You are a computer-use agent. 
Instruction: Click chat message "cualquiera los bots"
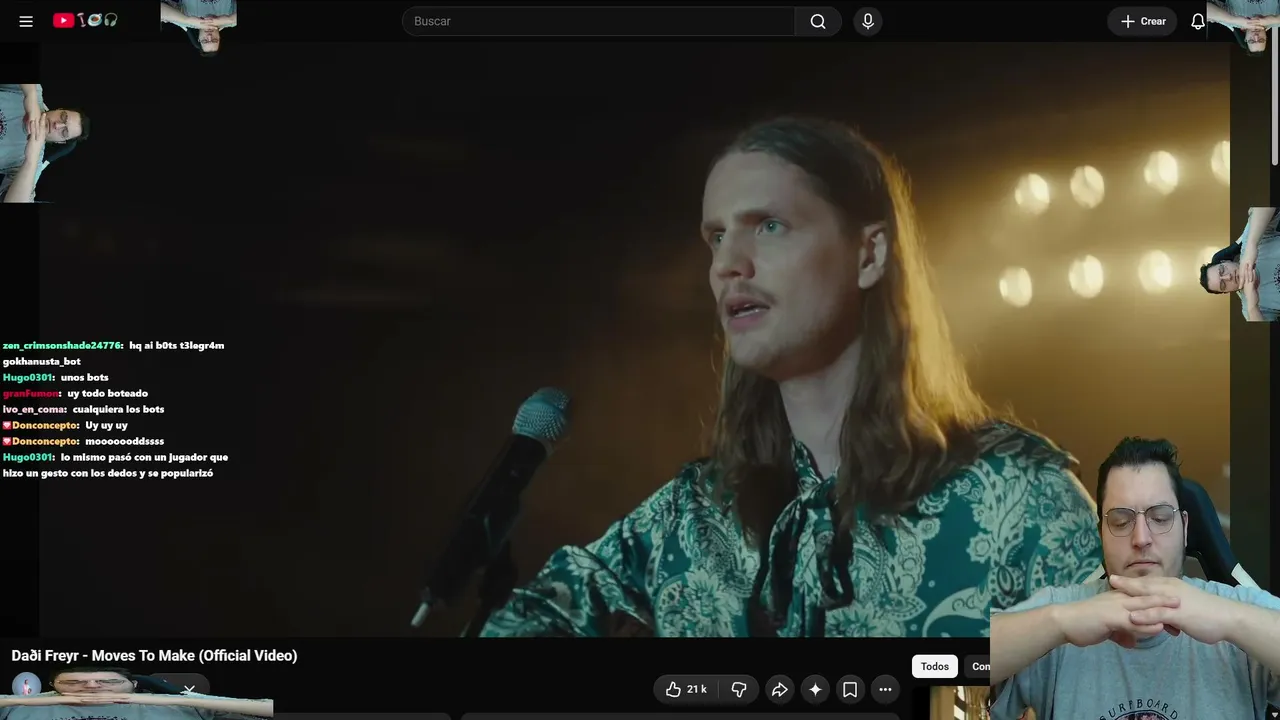118,409
